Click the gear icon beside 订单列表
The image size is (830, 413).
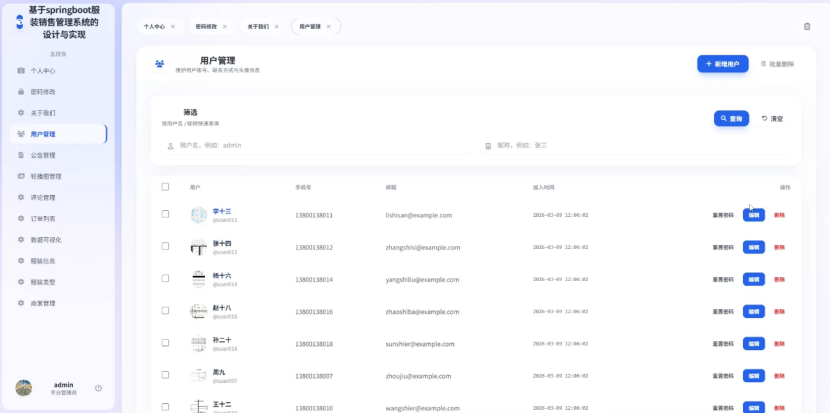click(21, 219)
